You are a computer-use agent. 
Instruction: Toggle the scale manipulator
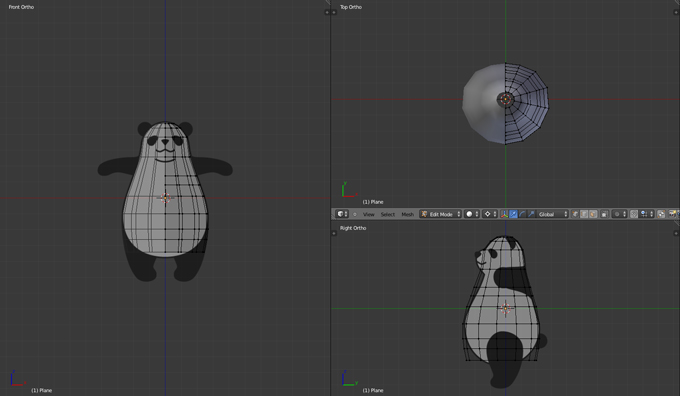(531, 214)
